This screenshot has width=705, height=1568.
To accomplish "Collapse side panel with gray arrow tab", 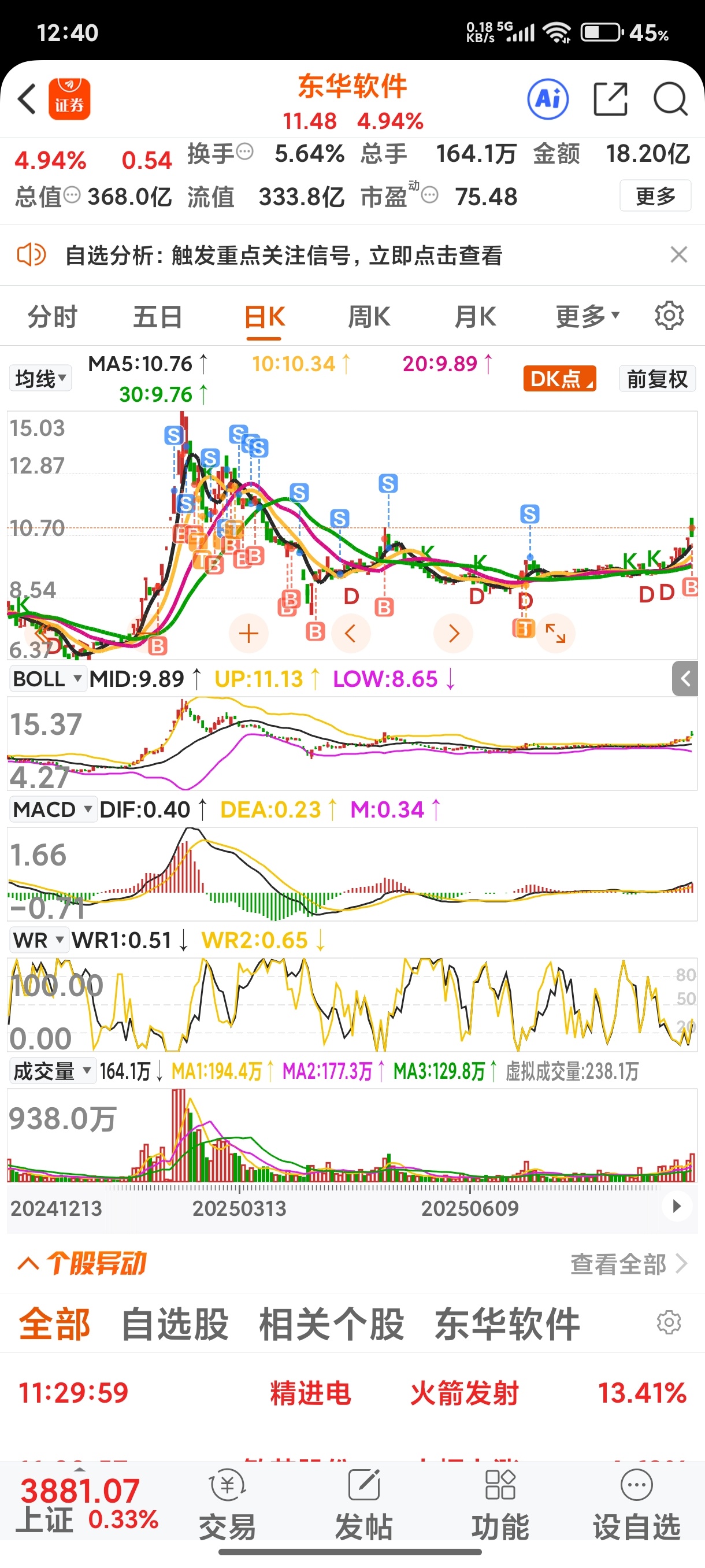I will (x=685, y=679).
